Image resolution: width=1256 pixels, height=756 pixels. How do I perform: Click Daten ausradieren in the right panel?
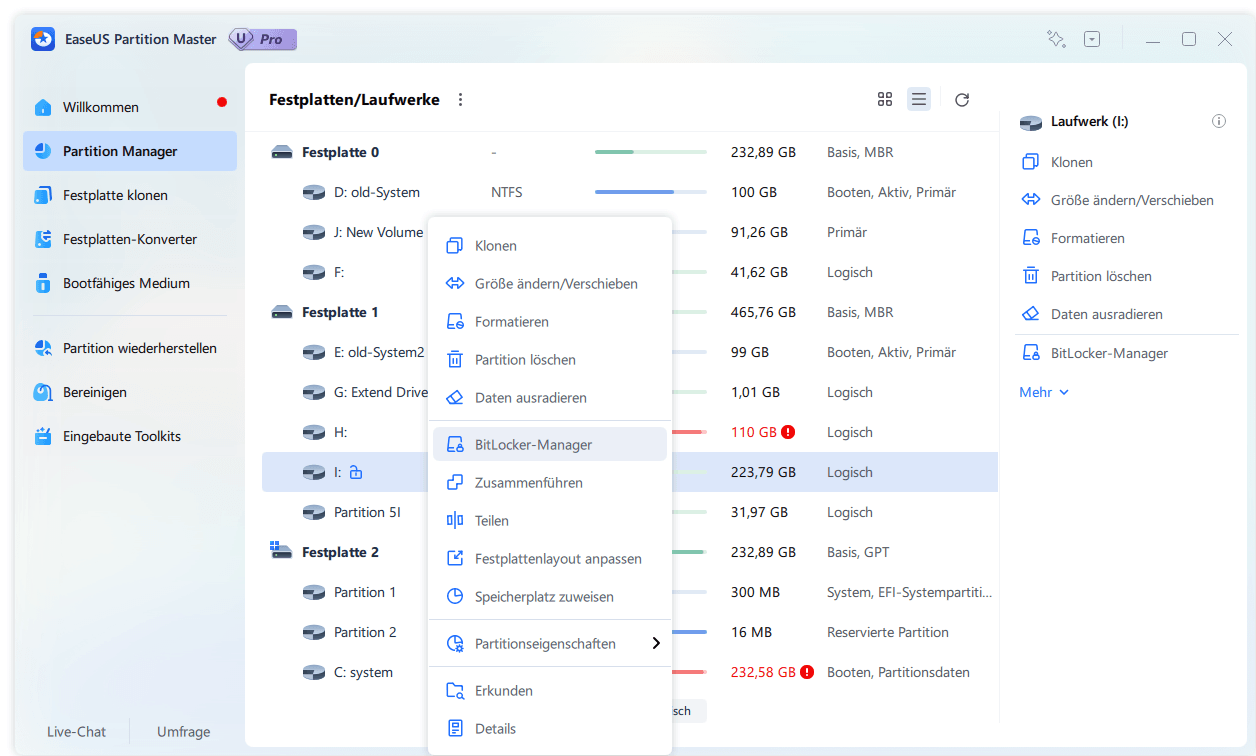tap(1092, 314)
